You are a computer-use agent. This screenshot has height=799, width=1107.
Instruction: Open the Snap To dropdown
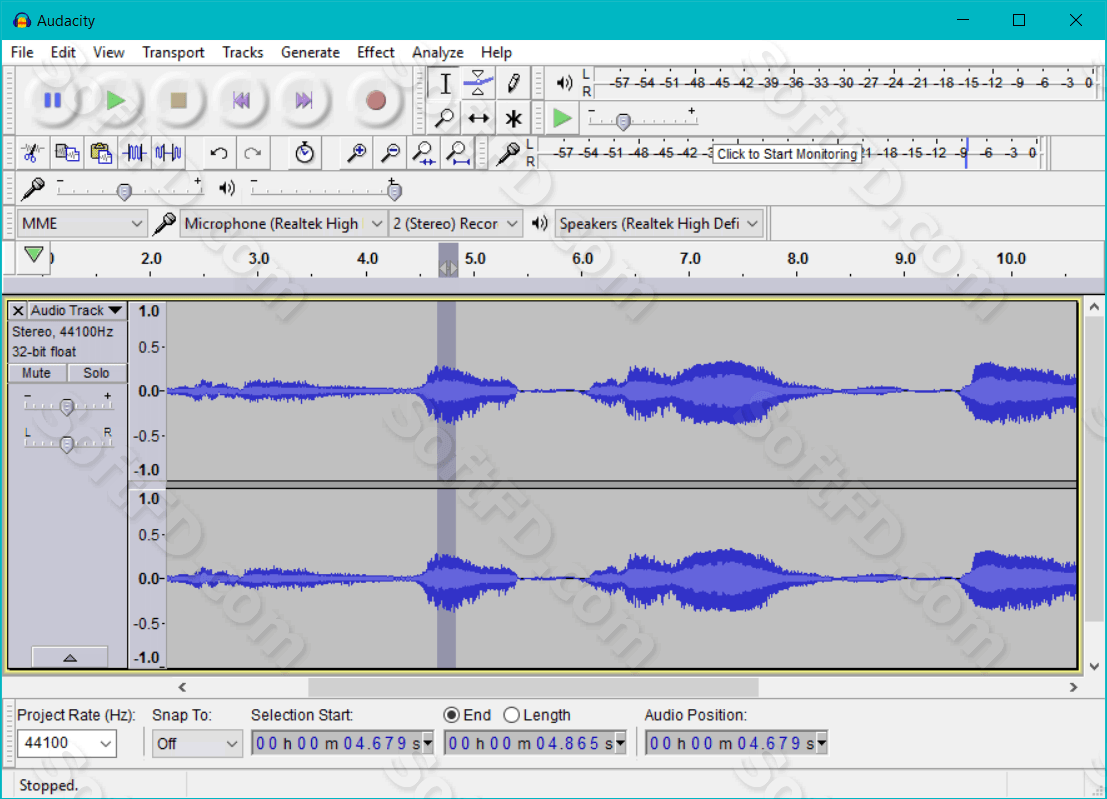[197, 743]
